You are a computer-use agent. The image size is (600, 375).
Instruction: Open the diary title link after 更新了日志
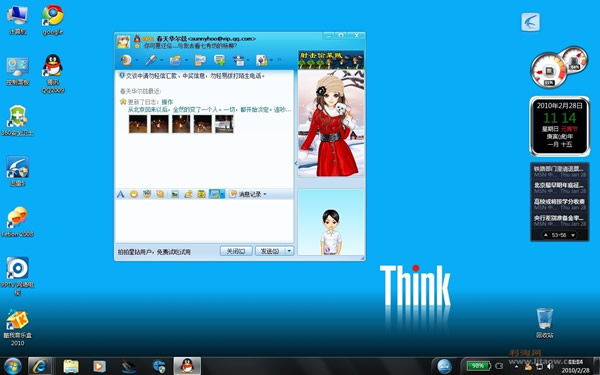pos(167,102)
